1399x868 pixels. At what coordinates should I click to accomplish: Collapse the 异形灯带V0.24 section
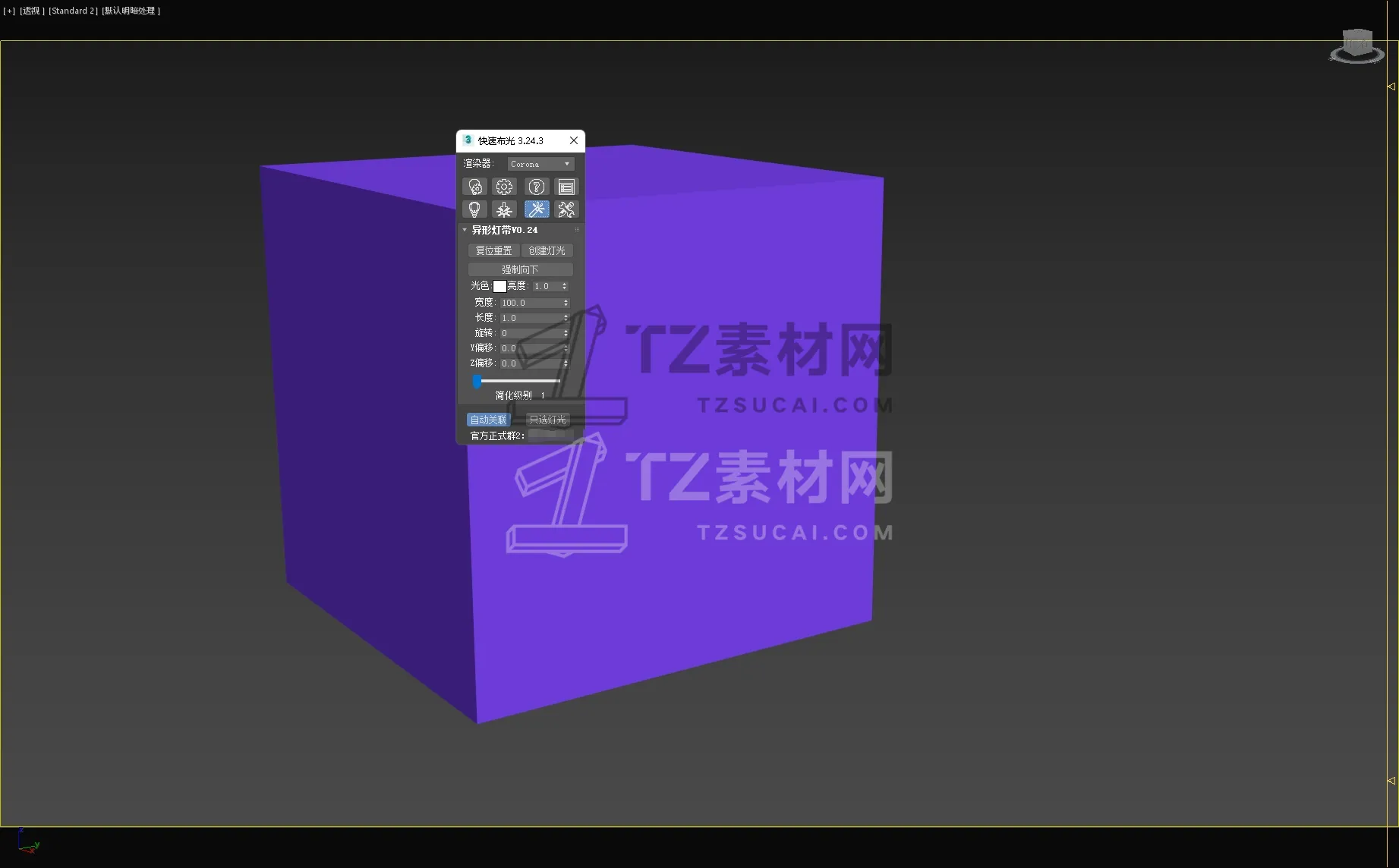[465, 229]
